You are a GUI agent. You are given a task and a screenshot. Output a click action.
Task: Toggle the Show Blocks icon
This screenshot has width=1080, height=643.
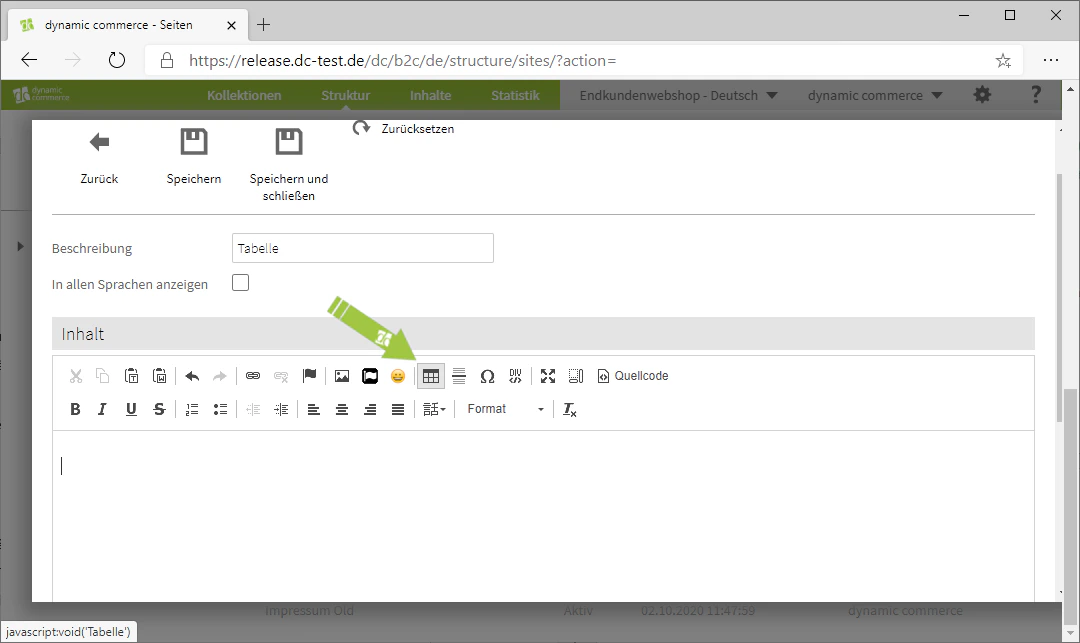(x=576, y=376)
